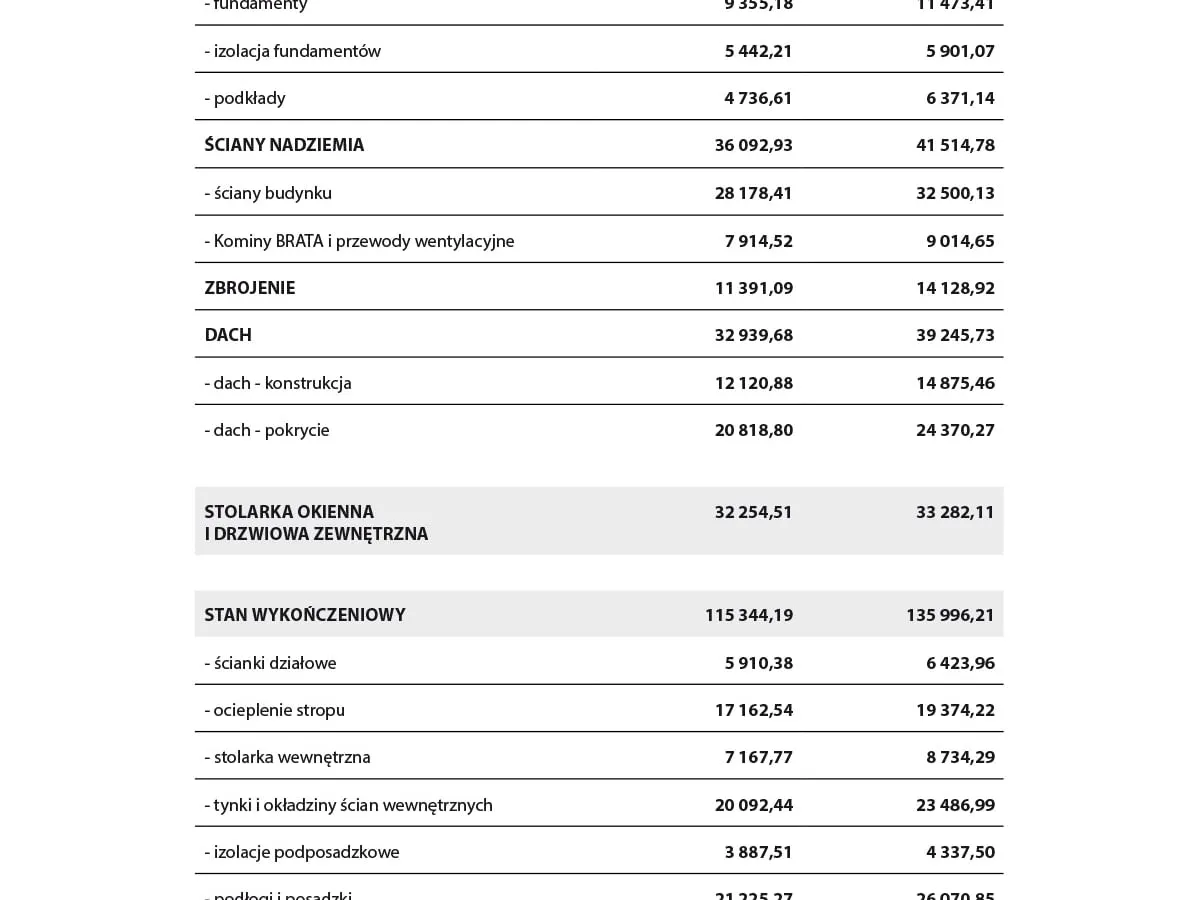Click the 'ścianki działowe' row label
The width and height of the screenshot is (1200, 900).
[270, 663]
